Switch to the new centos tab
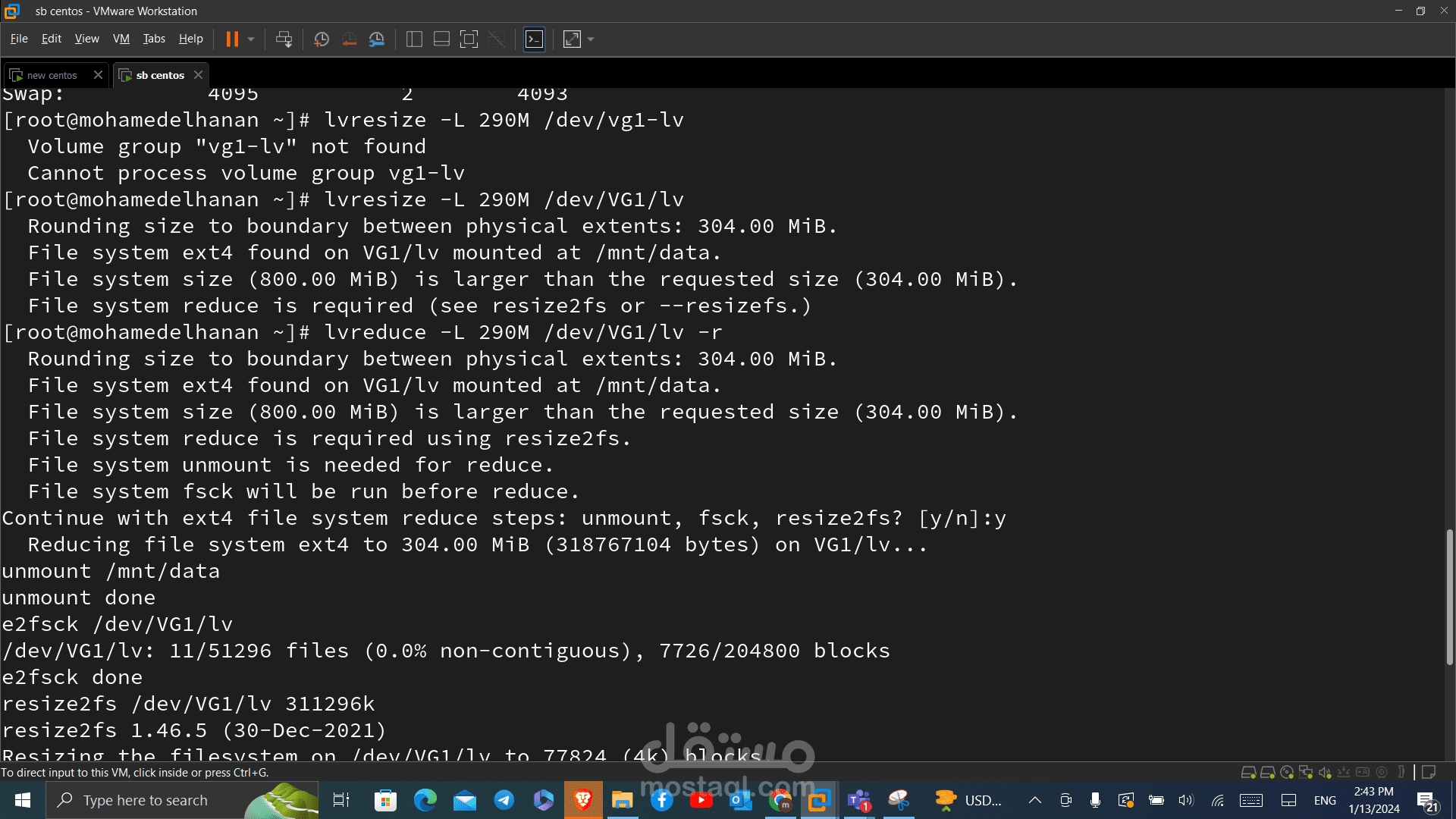The image size is (1456, 819). (x=52, y=75)
